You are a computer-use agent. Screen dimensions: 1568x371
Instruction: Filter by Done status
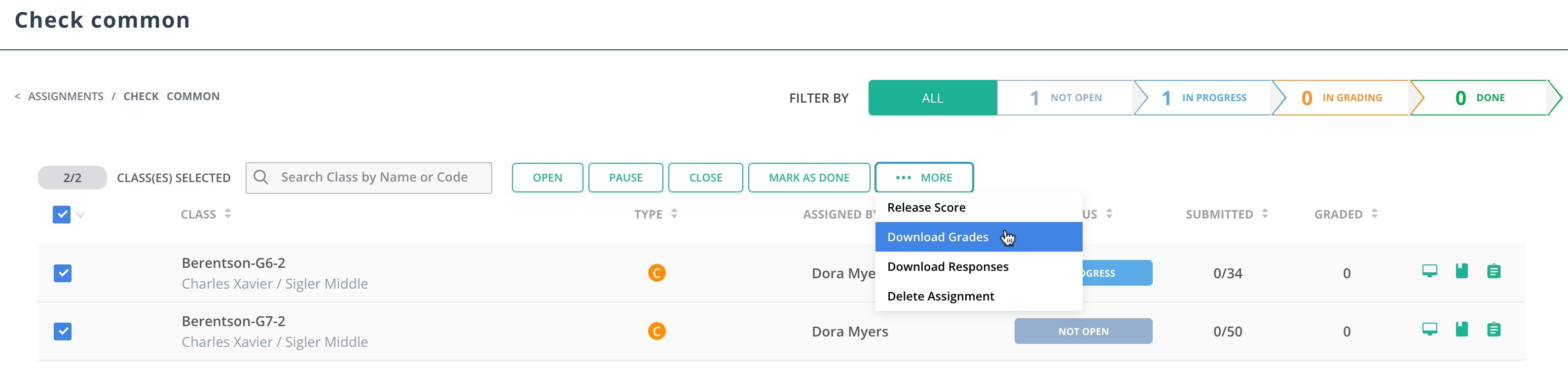[1479, 98]
